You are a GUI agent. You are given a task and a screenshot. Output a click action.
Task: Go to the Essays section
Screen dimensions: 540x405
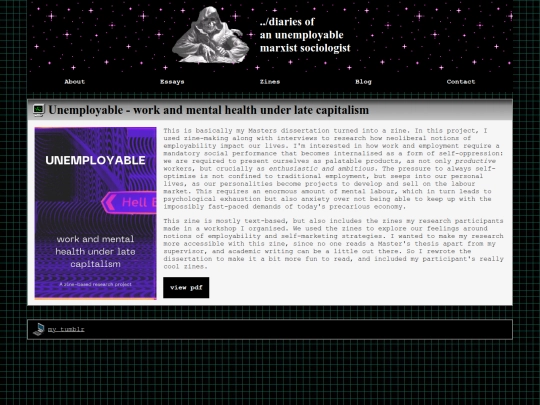tap(172, 82)
